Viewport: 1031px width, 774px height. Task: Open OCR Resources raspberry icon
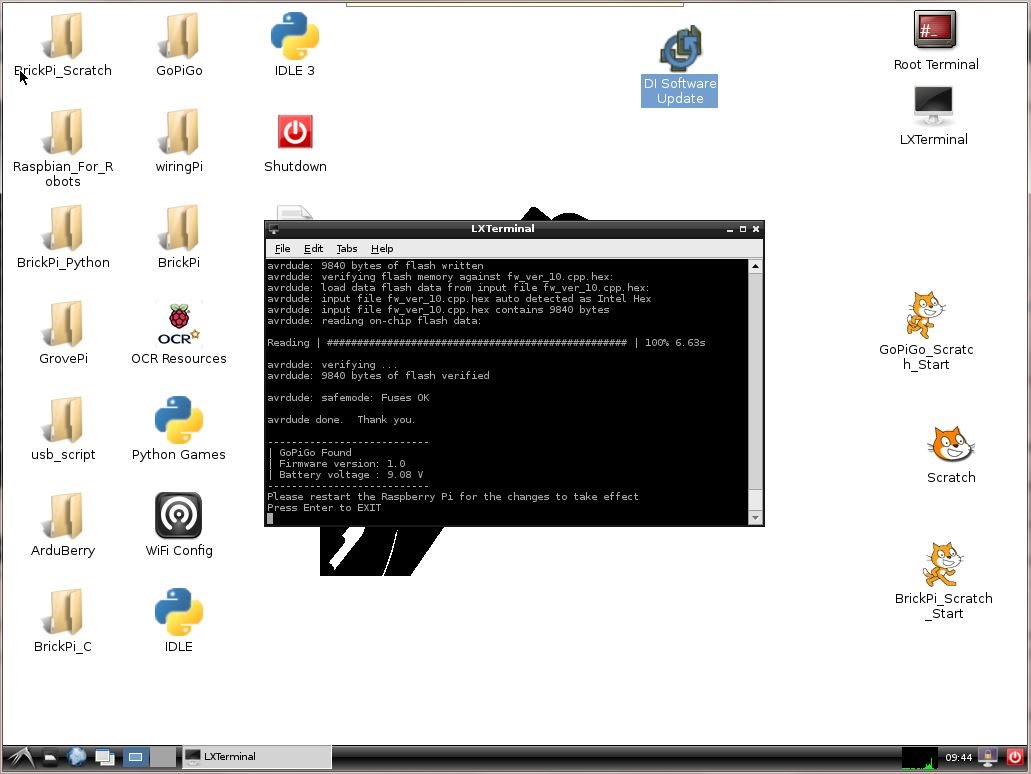179,324
